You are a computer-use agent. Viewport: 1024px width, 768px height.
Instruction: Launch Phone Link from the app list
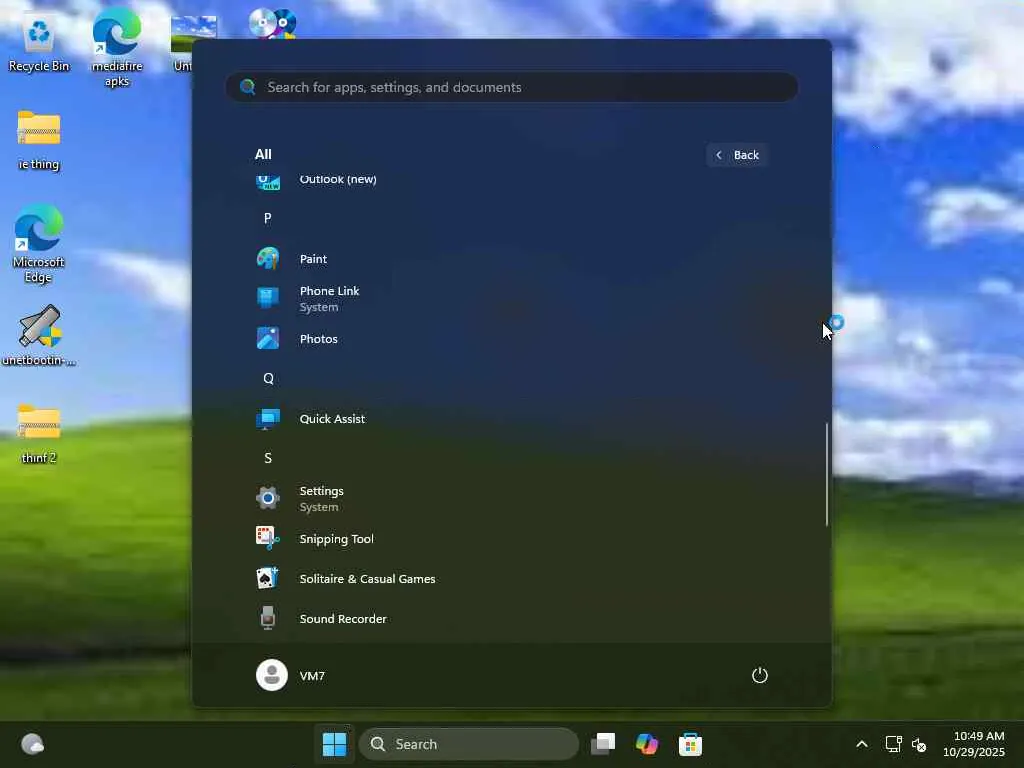pyautogui.click(x=329, y=298)
